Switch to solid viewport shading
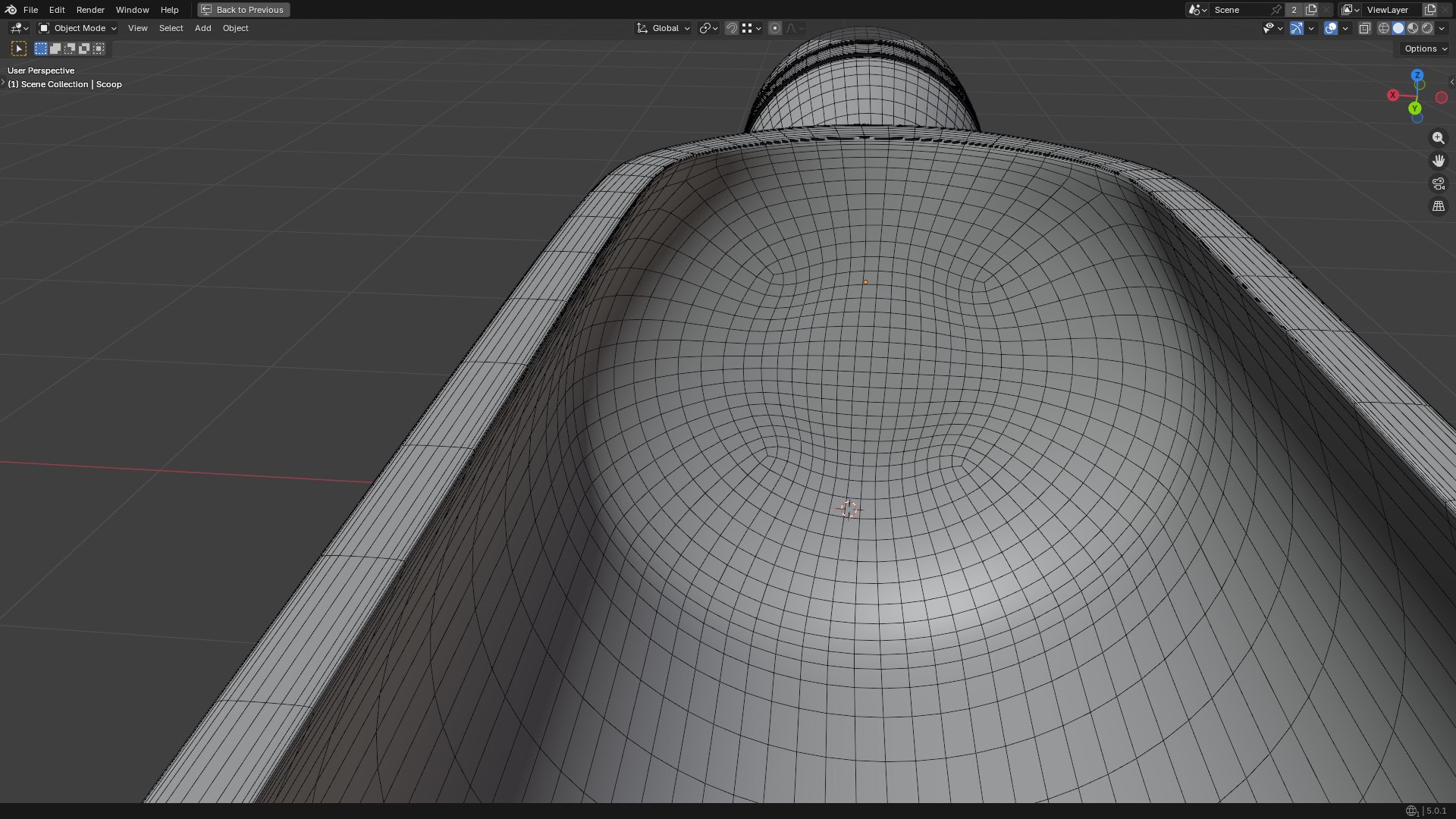1456x819 pixels. 1398,28
